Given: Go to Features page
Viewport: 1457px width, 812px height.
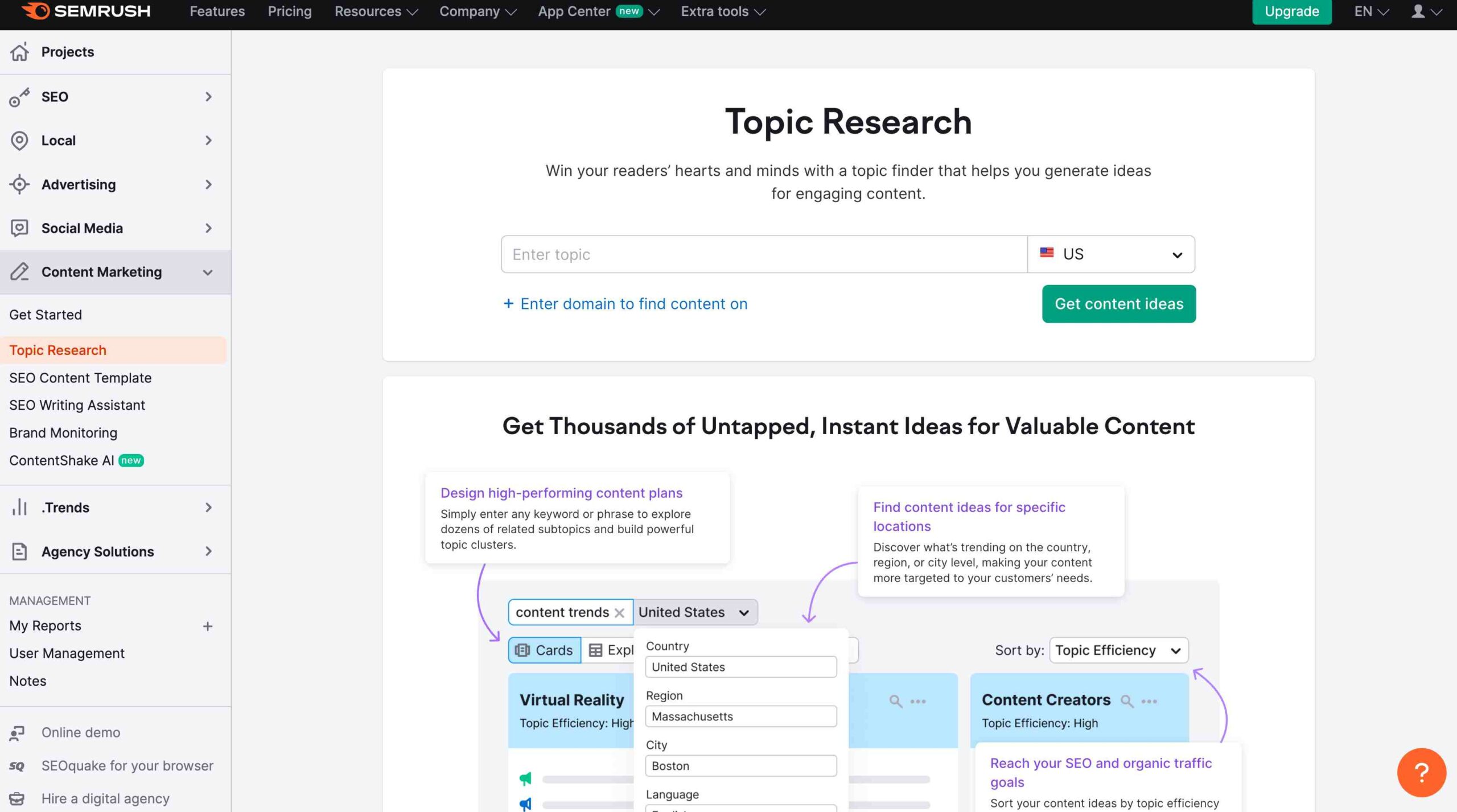Looking at the screenshot, I should click(x=217, y=11).
